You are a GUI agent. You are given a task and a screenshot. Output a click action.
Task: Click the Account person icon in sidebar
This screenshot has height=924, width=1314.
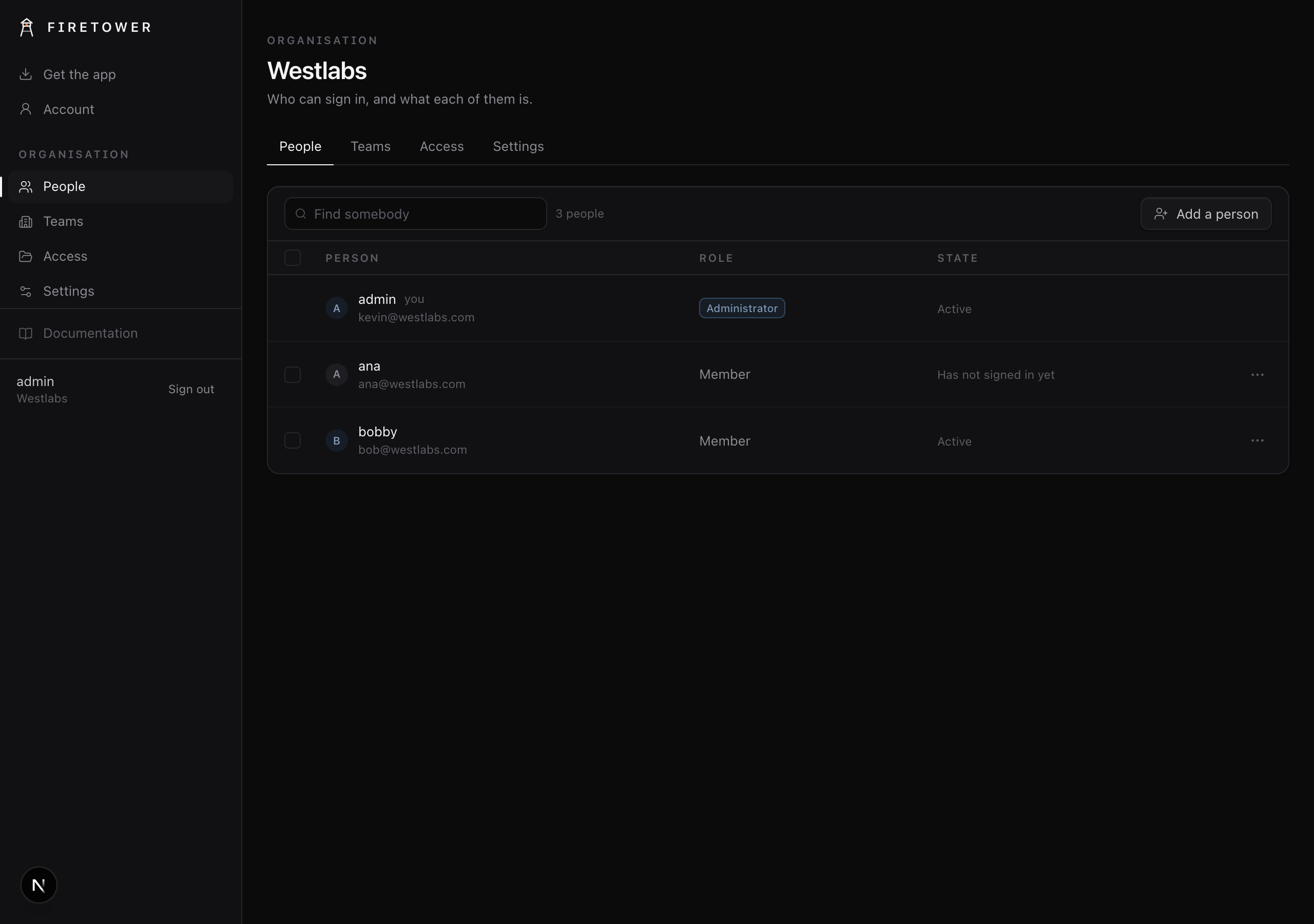pyautogui.click(x=25, y=109)
